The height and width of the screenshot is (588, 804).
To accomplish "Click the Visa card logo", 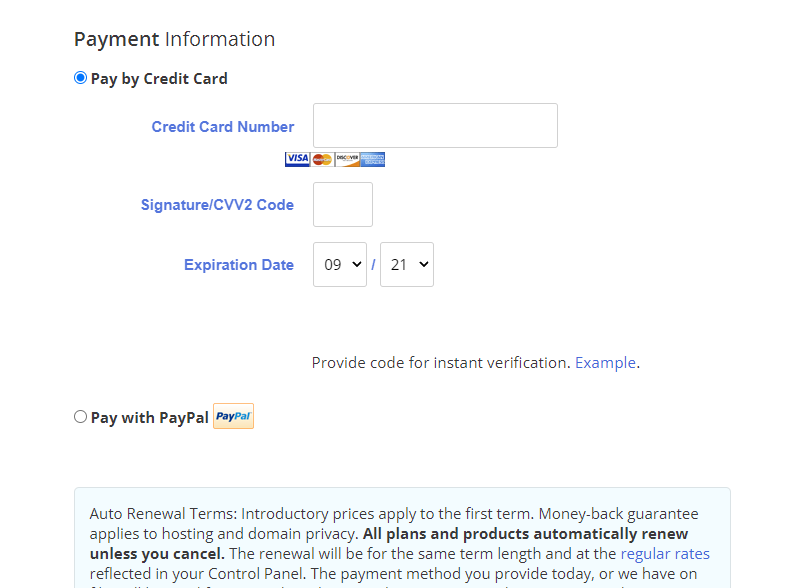I will point(297,159).
